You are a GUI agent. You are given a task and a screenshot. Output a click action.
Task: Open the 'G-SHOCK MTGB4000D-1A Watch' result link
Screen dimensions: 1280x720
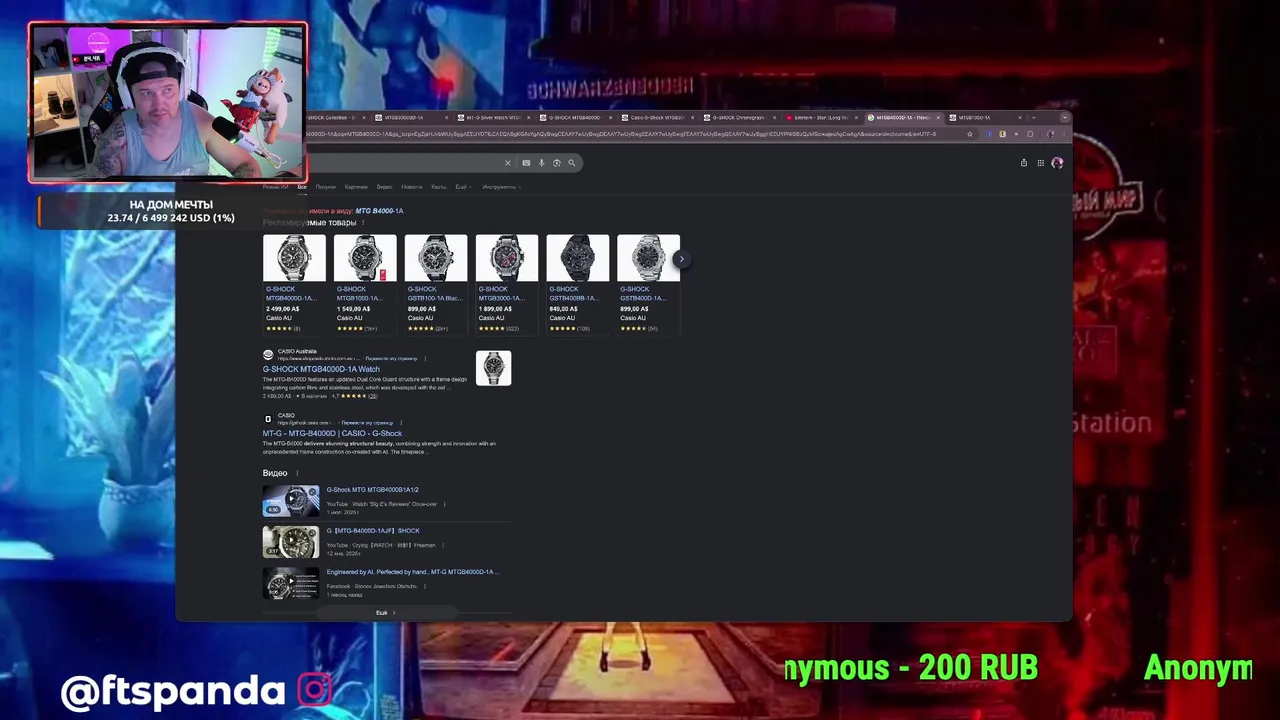click(321, 369)
